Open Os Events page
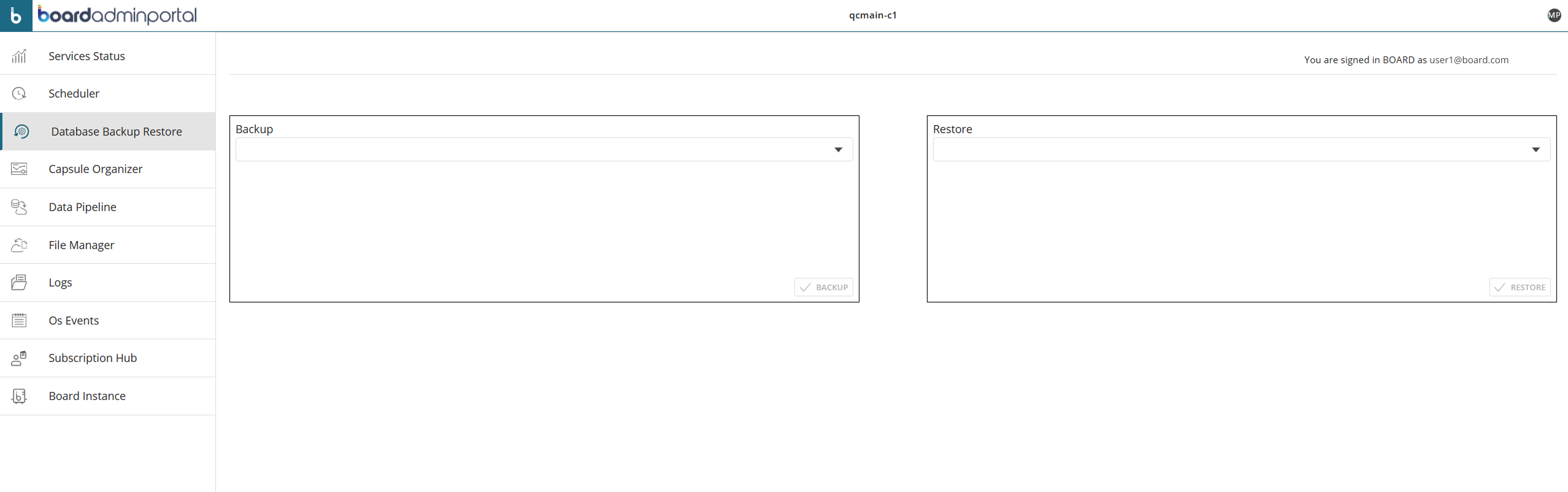This screenshot has width=1568, height=492. click(x=108, y=320)
